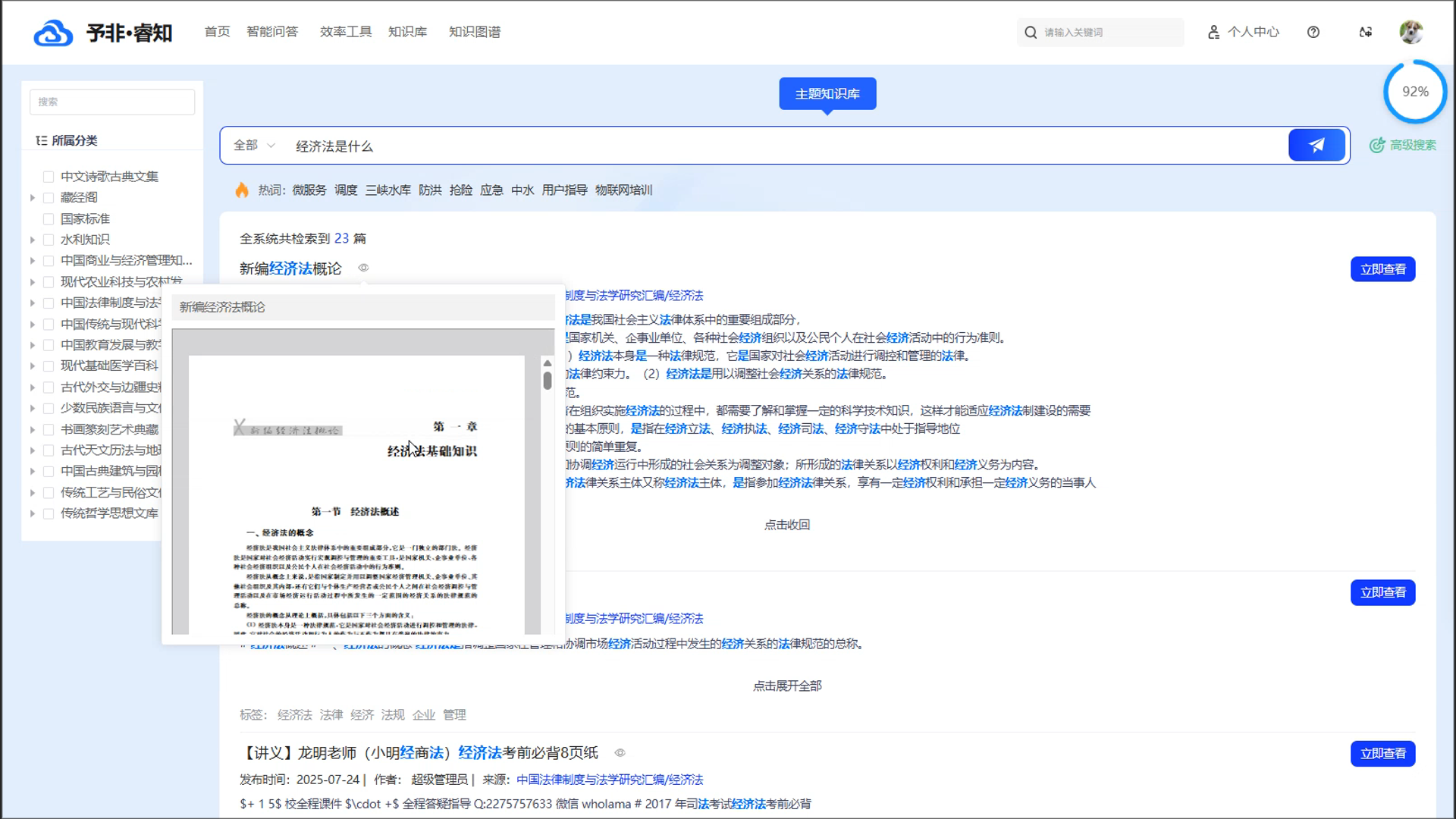Click the language switch icon in header
The width and height of the screenshot is (1456, 819).
click(x=1365, y=32)
